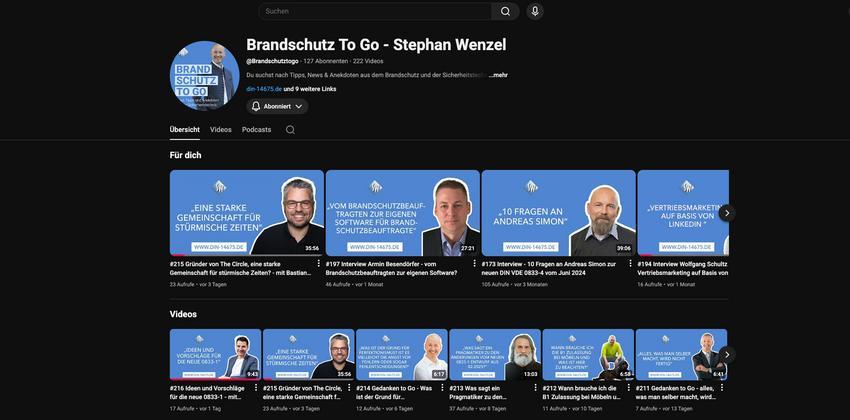Viewport: 850px width, 420px height.
Task: Play thumbnail 'Vertriebsmarketing auf Basis von LinkedIn'
Action: pos(683,212)
